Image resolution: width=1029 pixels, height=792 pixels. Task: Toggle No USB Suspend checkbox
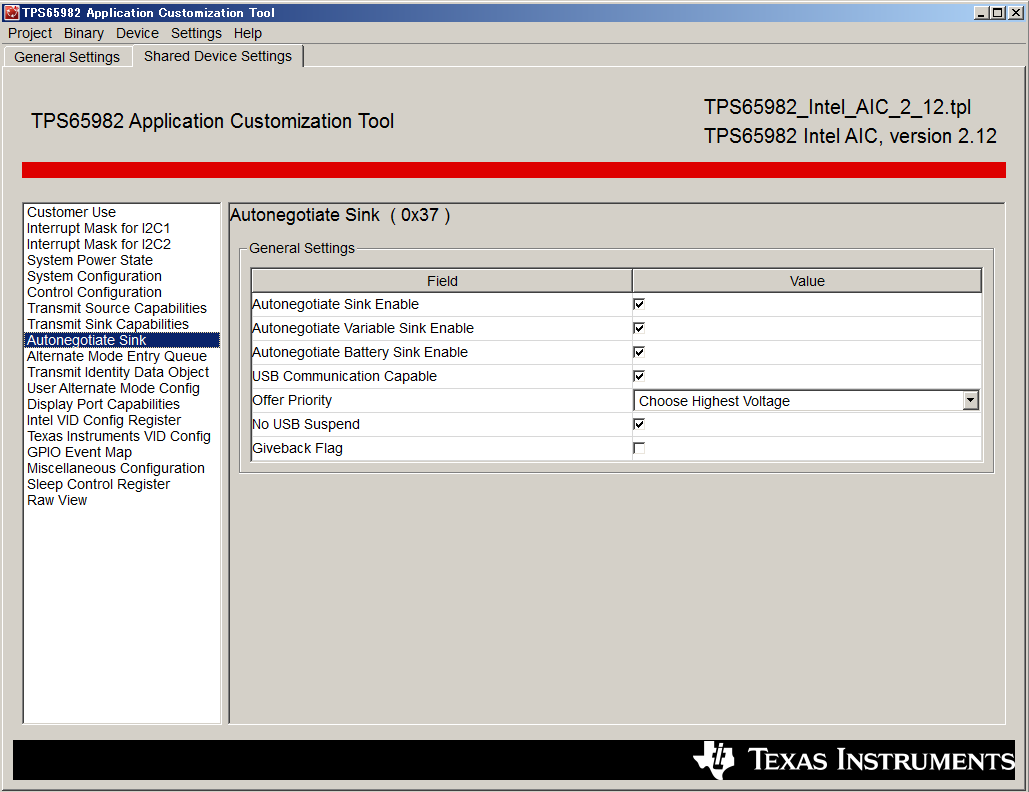(x=639, y=424)
